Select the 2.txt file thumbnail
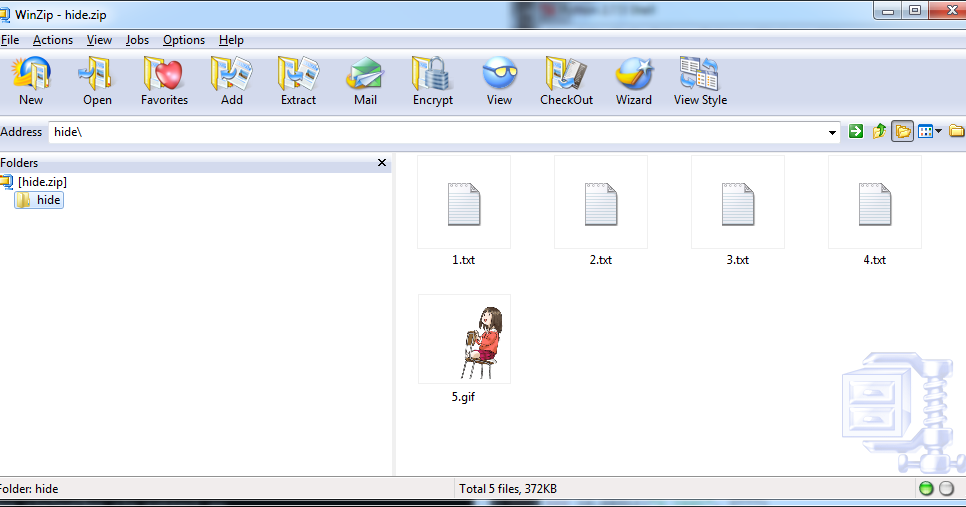 tap(601, 202)
